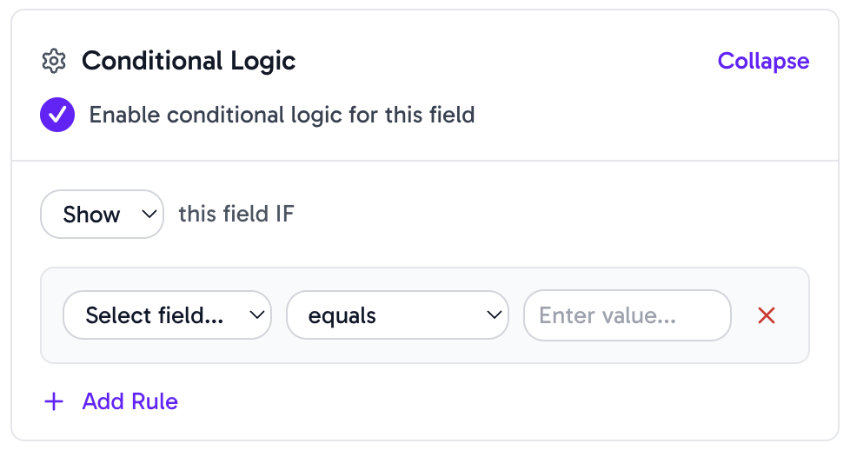Click the "Enable conditional logic for this field" label
The image size is (850, 450).
click(281, 115)
